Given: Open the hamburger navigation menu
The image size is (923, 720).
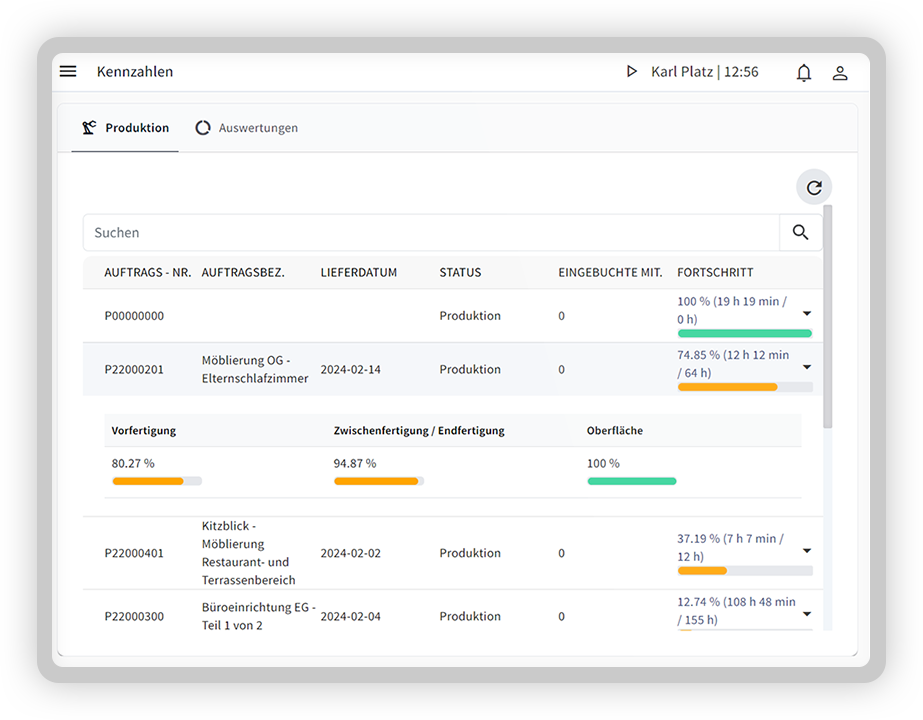Looking at the screenshot, I should pos(68,71).
